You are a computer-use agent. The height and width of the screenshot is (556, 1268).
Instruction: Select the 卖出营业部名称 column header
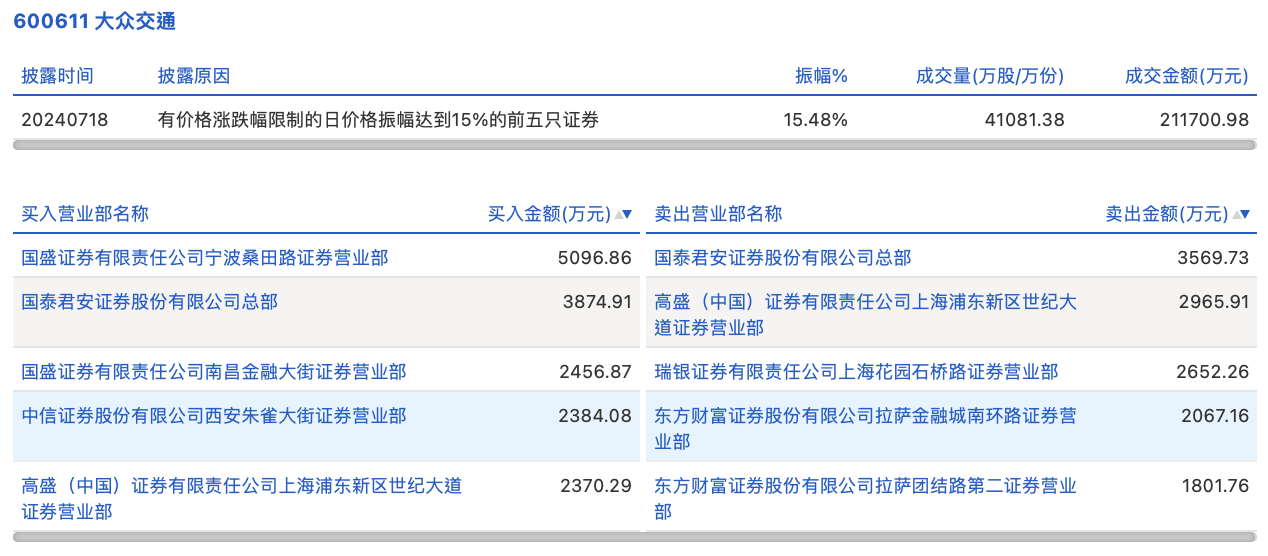(x=718, y=214)
